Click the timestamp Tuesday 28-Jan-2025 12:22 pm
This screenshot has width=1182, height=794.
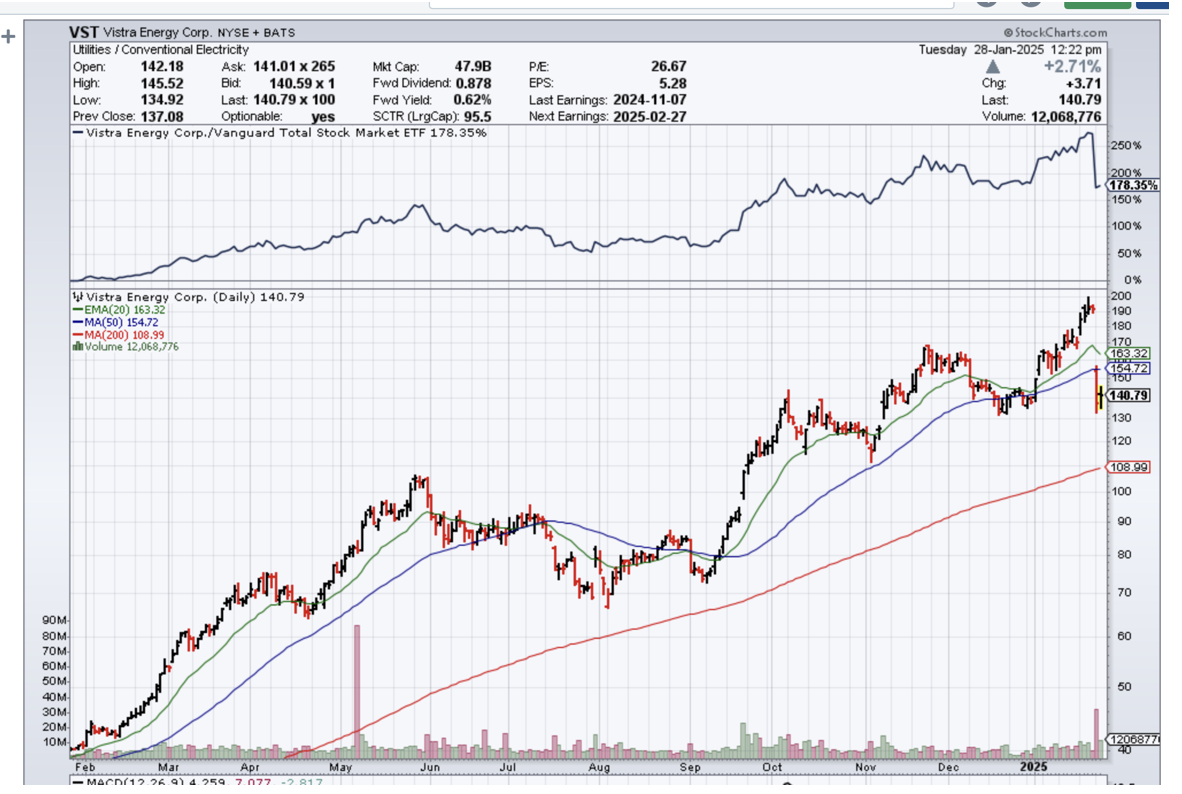pyautogui.click(x=1010, y=50)
